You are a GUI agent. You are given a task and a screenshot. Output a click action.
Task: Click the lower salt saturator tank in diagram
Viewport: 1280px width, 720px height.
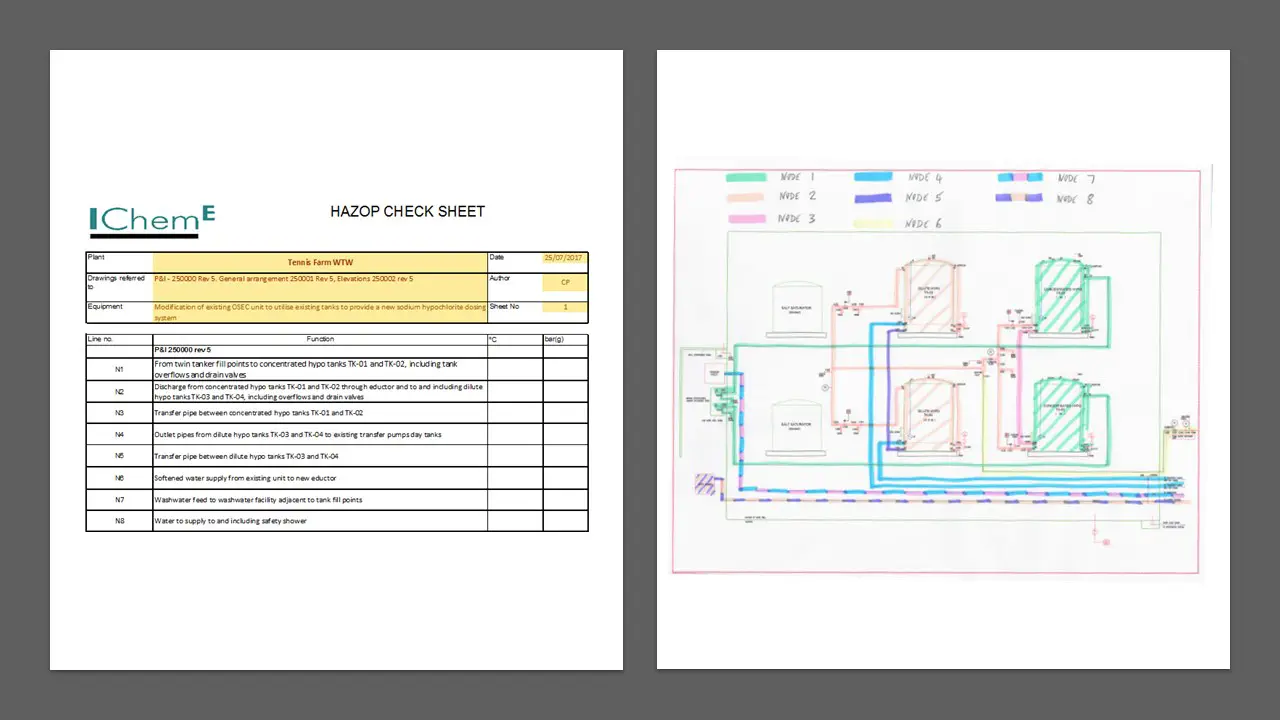pos(799,428)
